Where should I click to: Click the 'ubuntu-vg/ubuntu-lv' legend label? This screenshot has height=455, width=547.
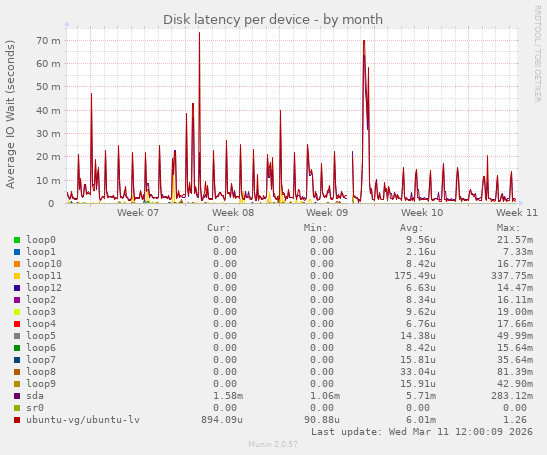point(83,419)
